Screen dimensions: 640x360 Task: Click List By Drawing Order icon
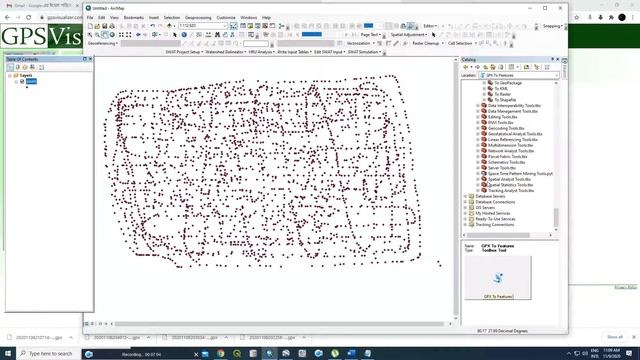pyautogui.click(x=11, y=67)
